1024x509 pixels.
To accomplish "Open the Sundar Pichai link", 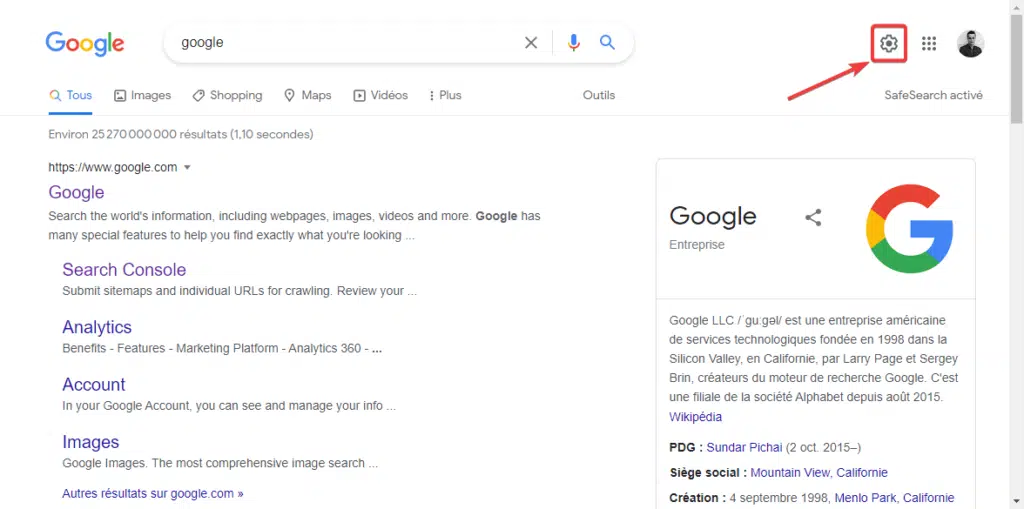I will pyautogui.click(x=744, y=448).
